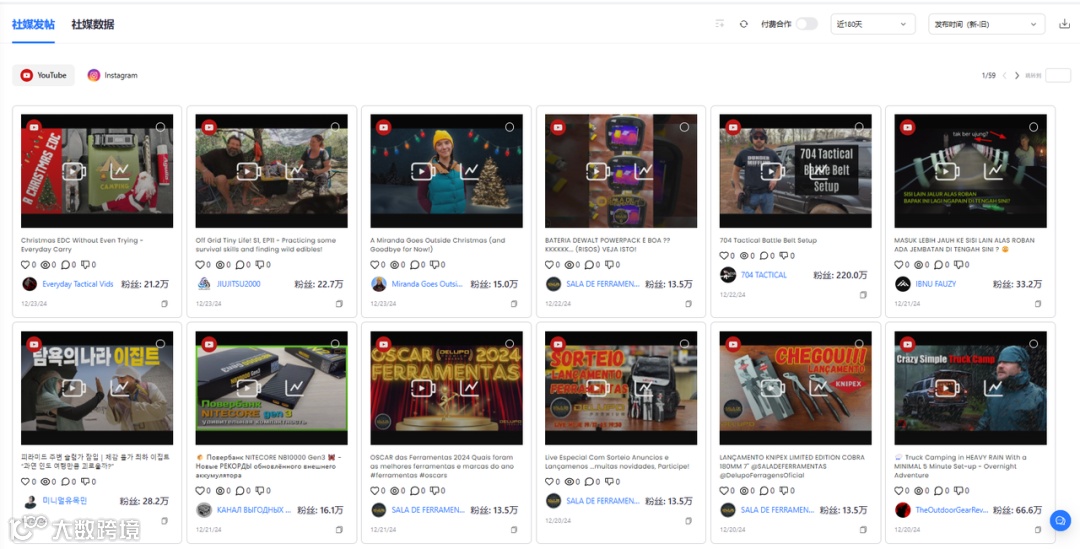Open the filter settings icon beside refresh

(x=720, y=24)
